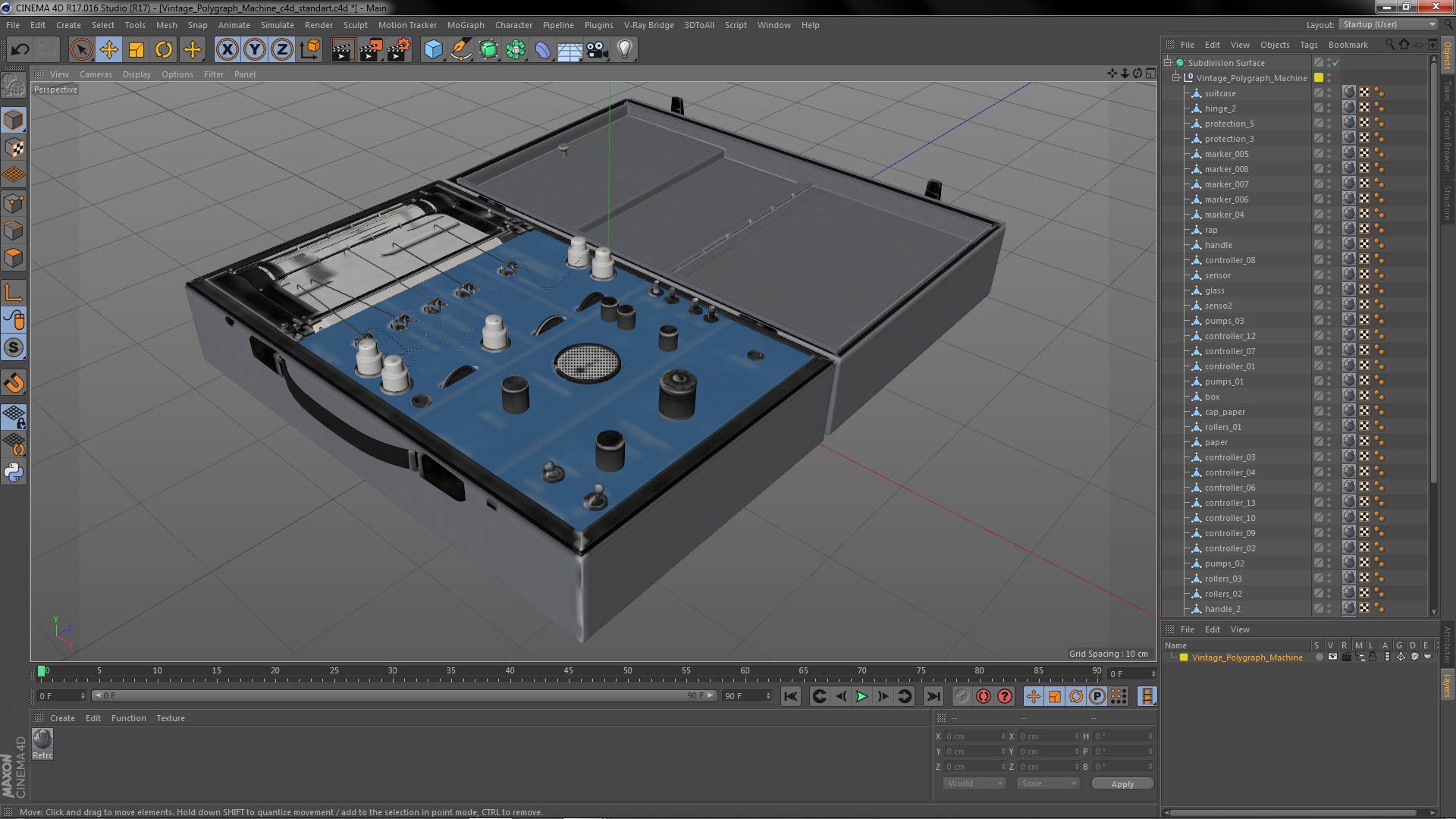Viewport: 1456px width, 819px height.
Task: Switch to Texture mode icon
Action: pos(14,148)
